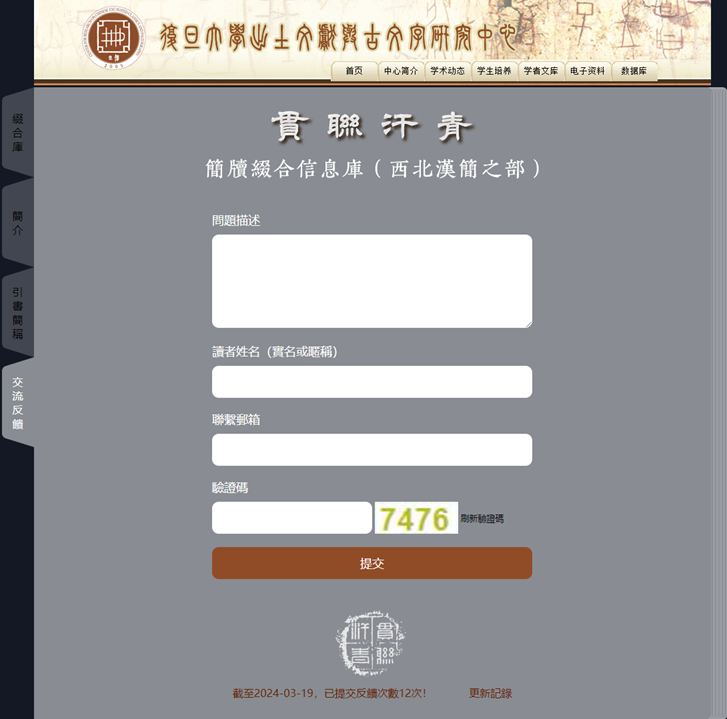Open the 电子资料 navigation tab

tap(587, 71)
